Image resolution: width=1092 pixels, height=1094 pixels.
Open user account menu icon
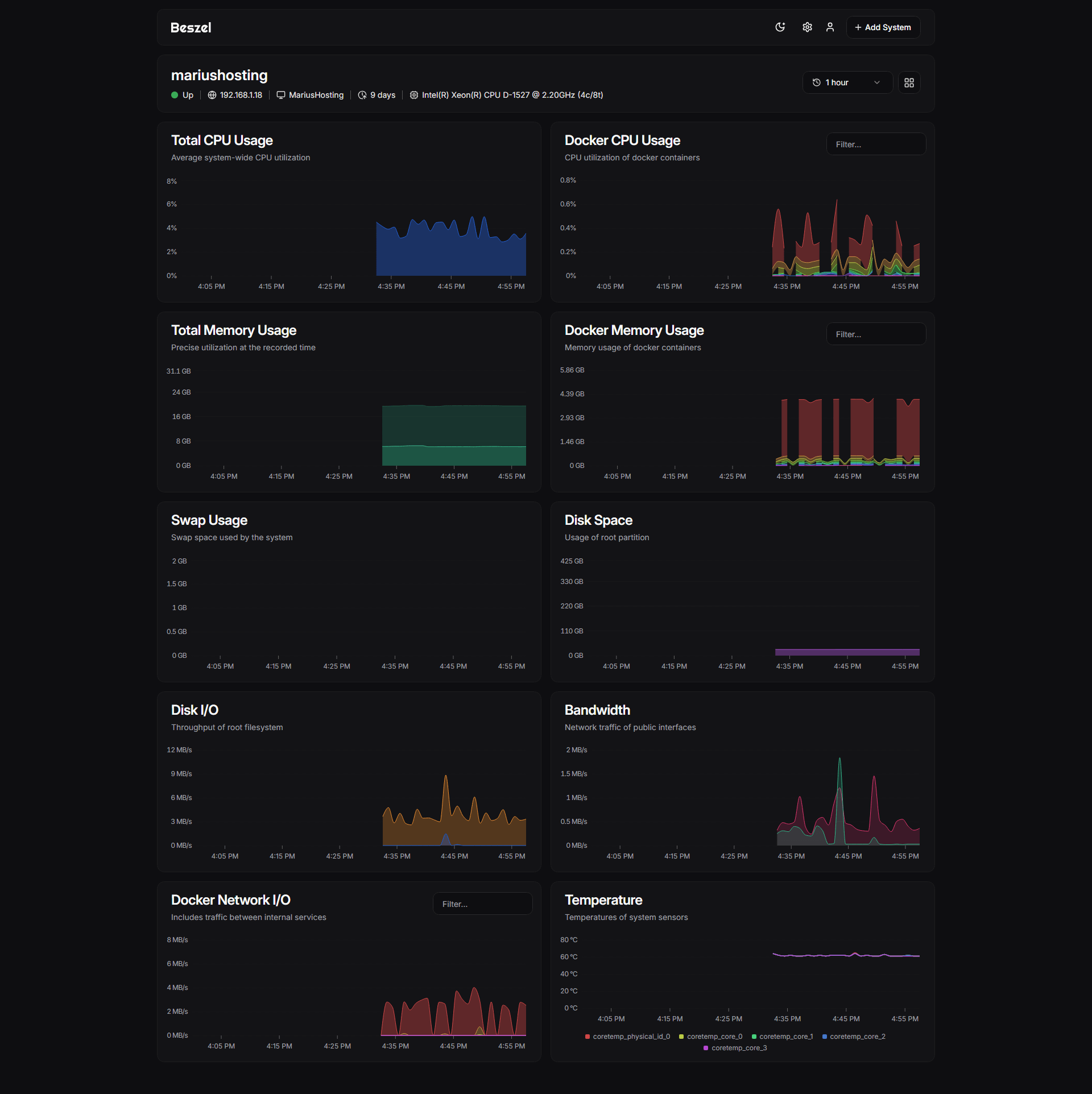pyautogui.click(x=830, y=27)
